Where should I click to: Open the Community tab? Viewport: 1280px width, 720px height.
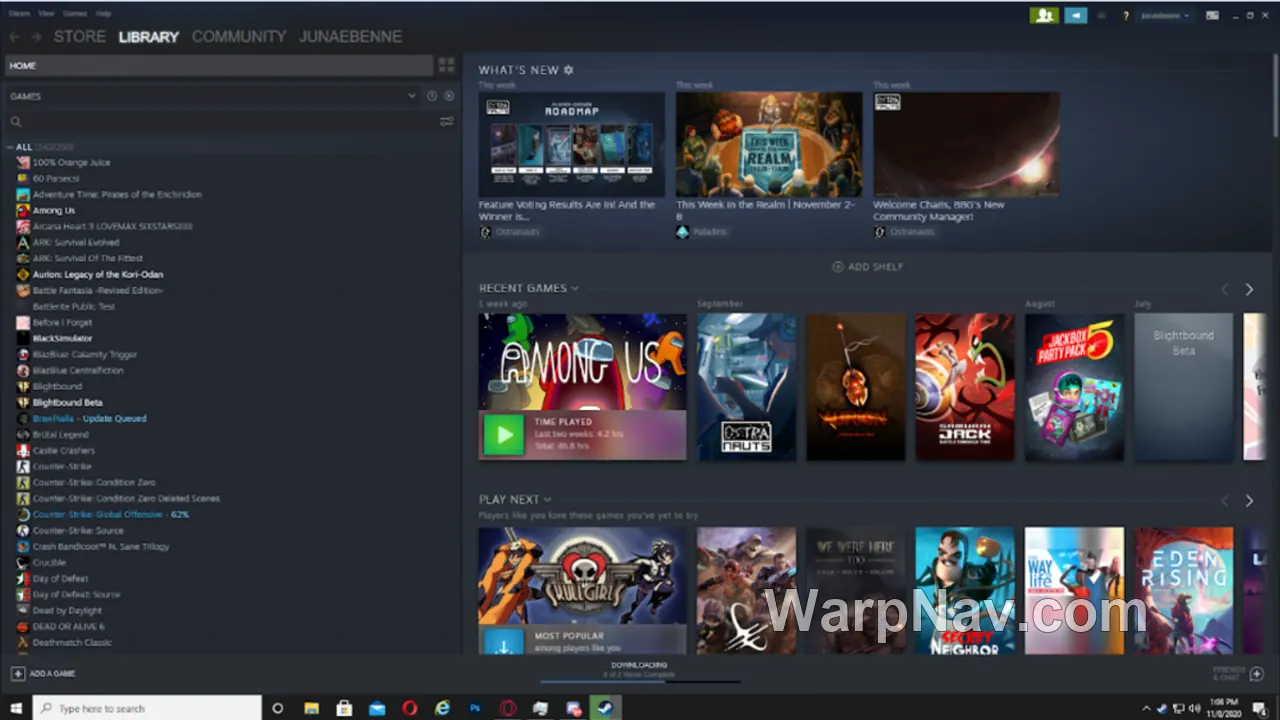pyautogui.click(x=239, y=36)
